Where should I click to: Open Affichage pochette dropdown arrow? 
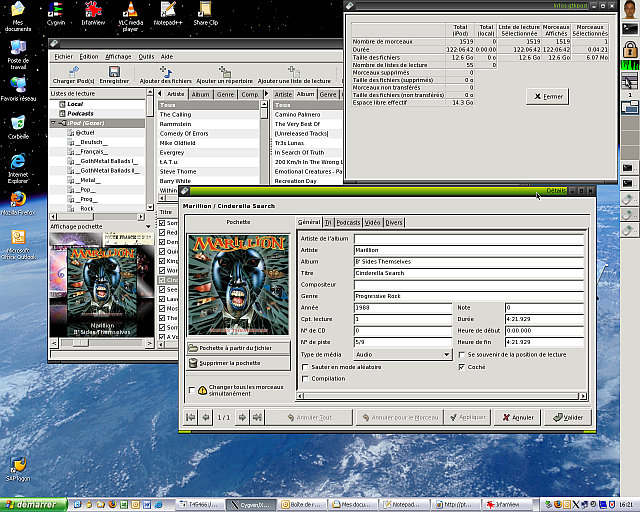[x=148, y=227]
